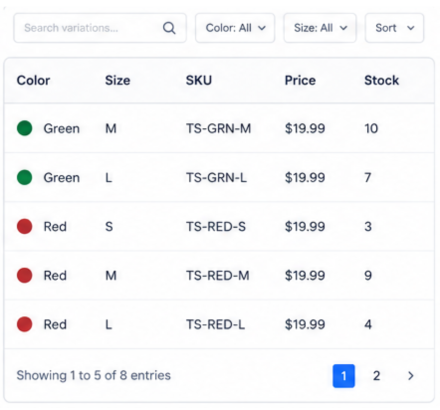This screenshot has height=410, width=440.
Task: Open the Size: All dropdown
Action: 320,28
